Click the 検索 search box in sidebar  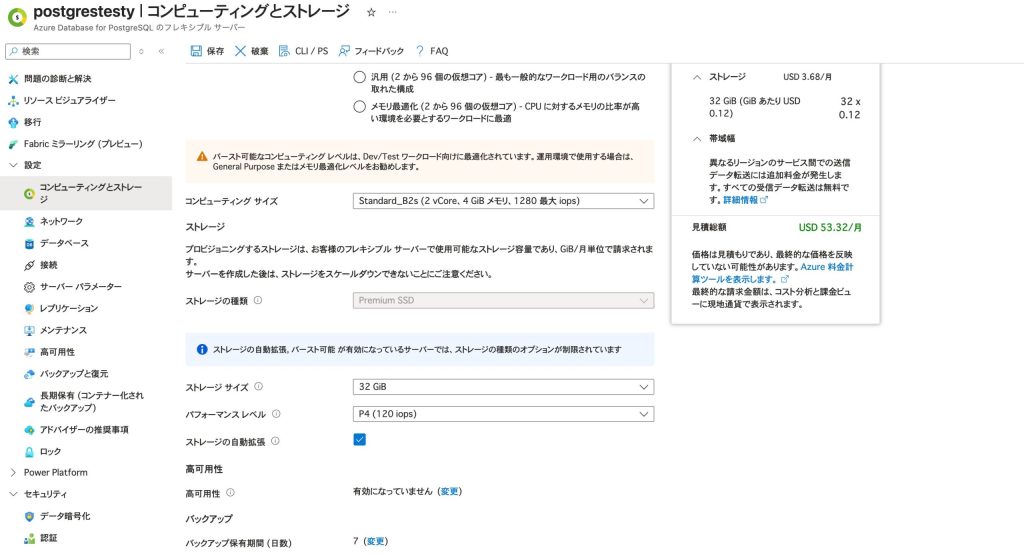[x=70, y=51]
